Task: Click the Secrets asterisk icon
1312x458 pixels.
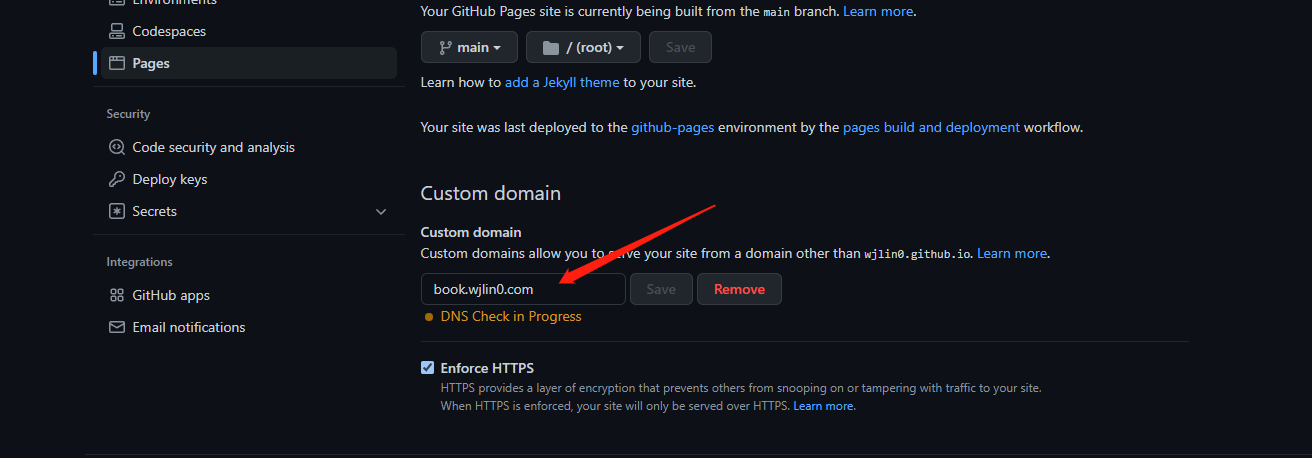Action: coord(116,211)
